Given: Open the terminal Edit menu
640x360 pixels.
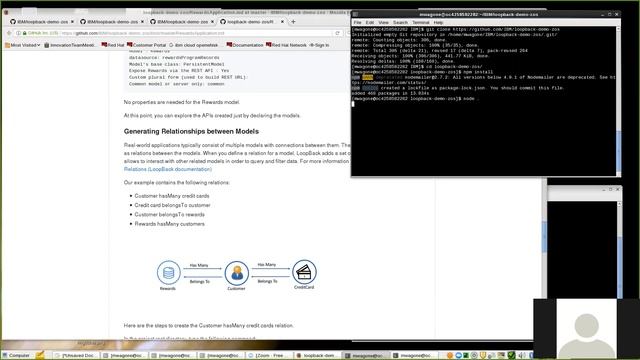Looking at the screenshot, I should tap(369, 22).
